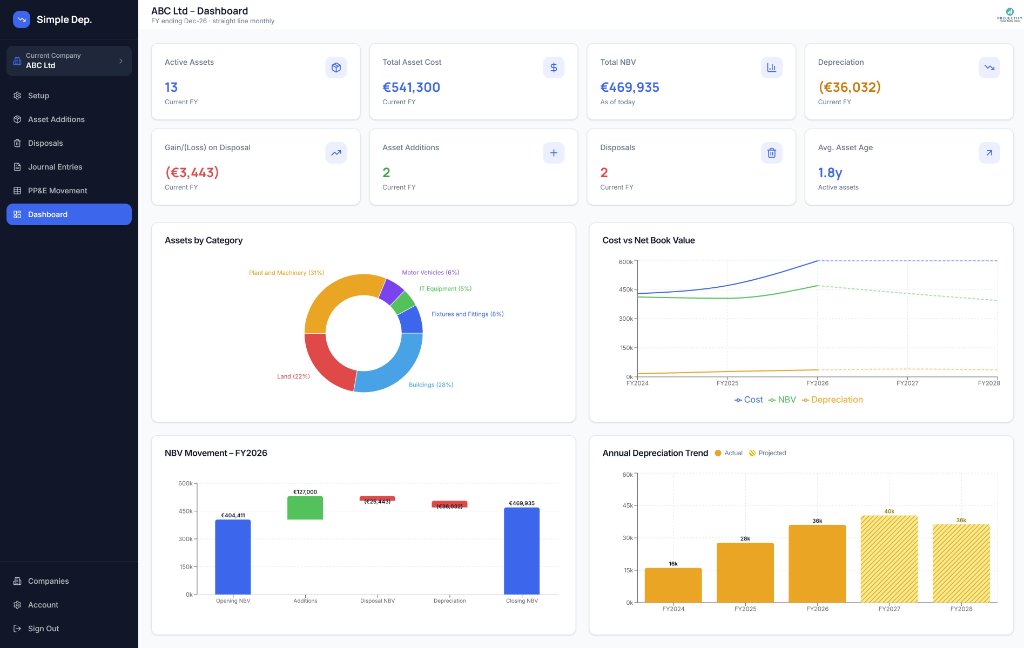
Task: Click the Total Asset Cost value €541,300
Action: (411, 88)
